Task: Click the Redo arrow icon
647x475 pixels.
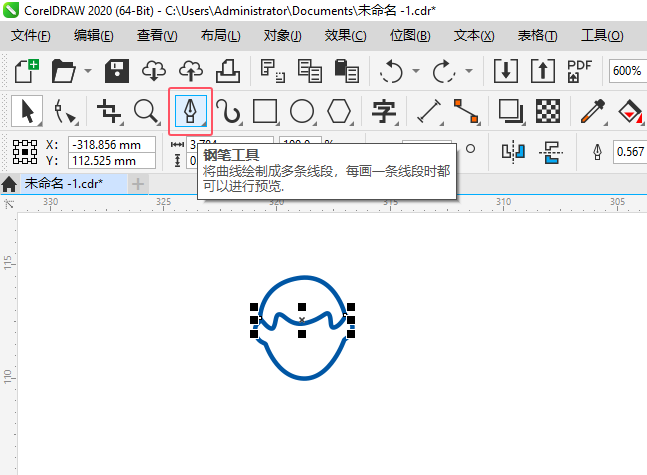Action: click(x=444, y=71)
